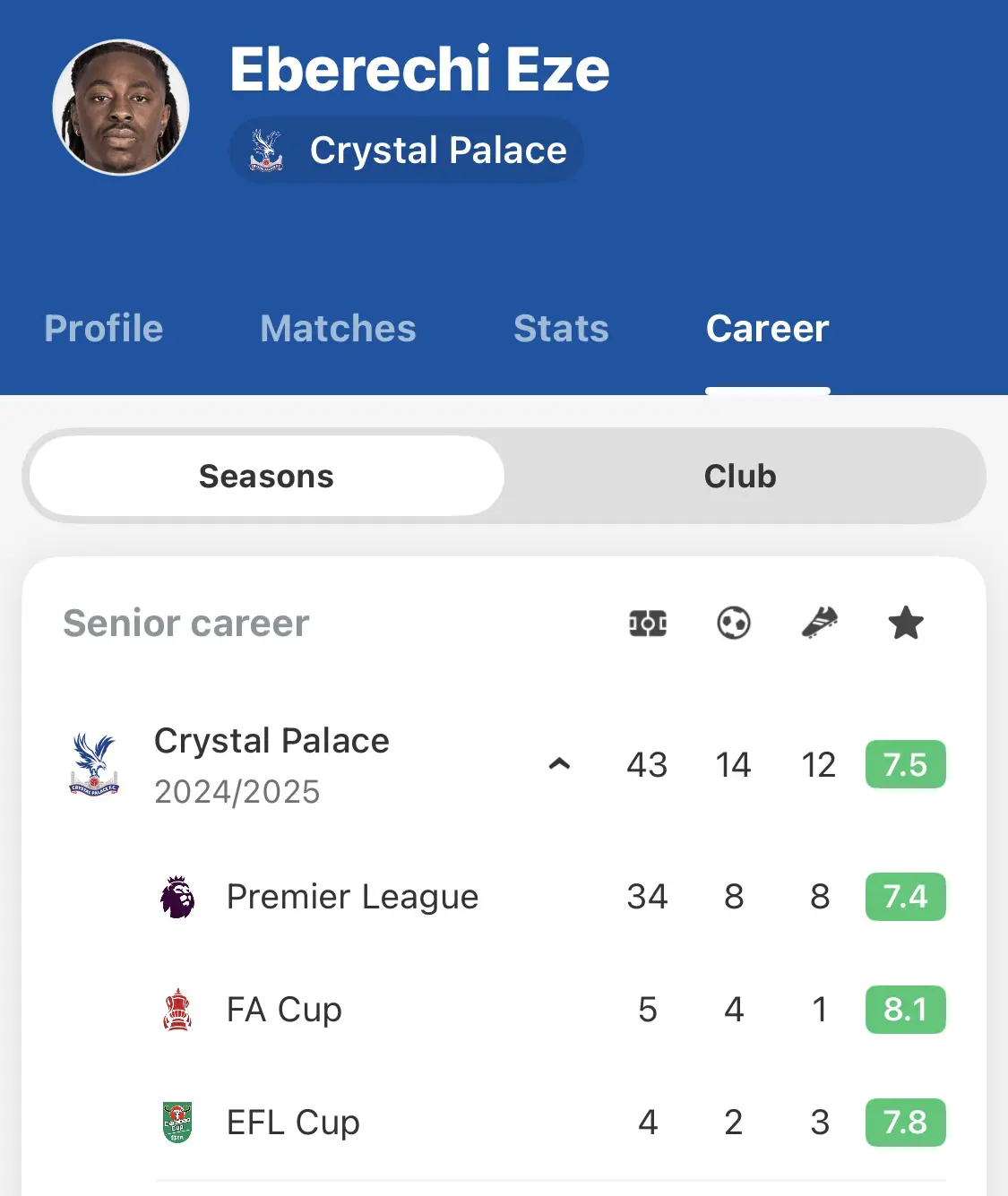Tap the 8.1 FA Cup rating badge
Screen dimensions: 1008x1196
[x=906, y=1010]
